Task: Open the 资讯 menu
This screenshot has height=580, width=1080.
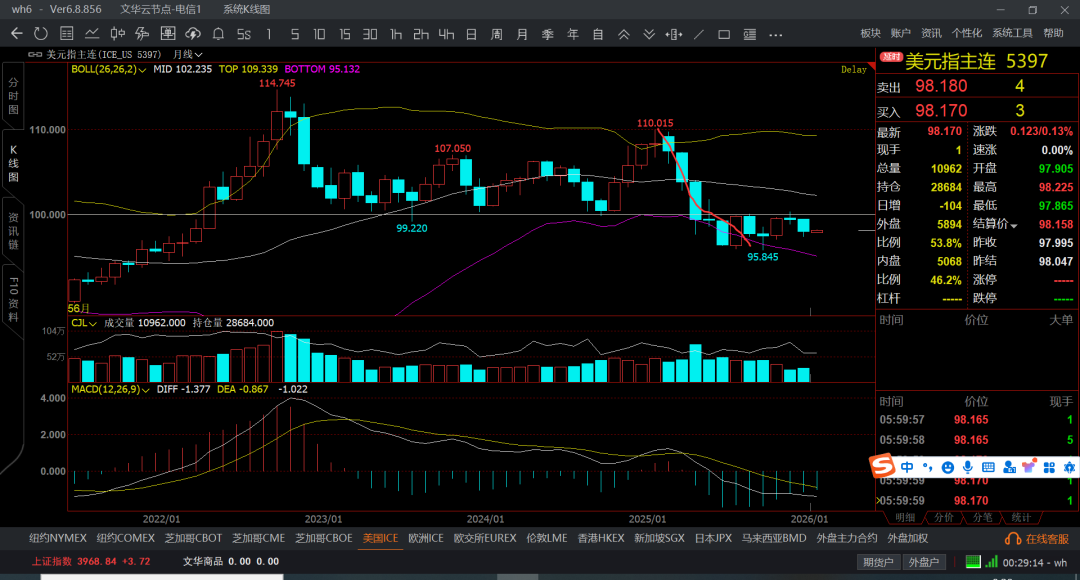Action: coord(931,33)
